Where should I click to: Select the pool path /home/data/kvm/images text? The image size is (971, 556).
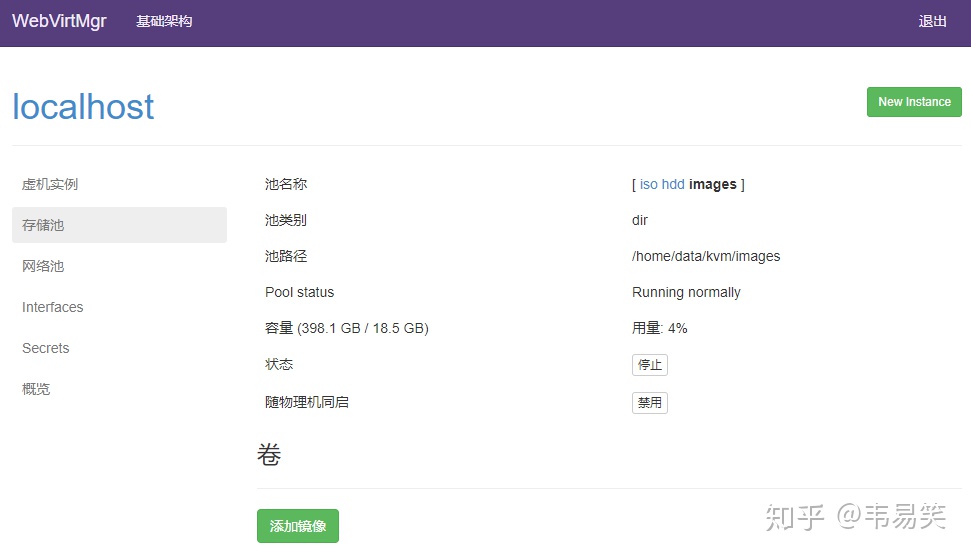pyautogui.click(x=706, y=256)
